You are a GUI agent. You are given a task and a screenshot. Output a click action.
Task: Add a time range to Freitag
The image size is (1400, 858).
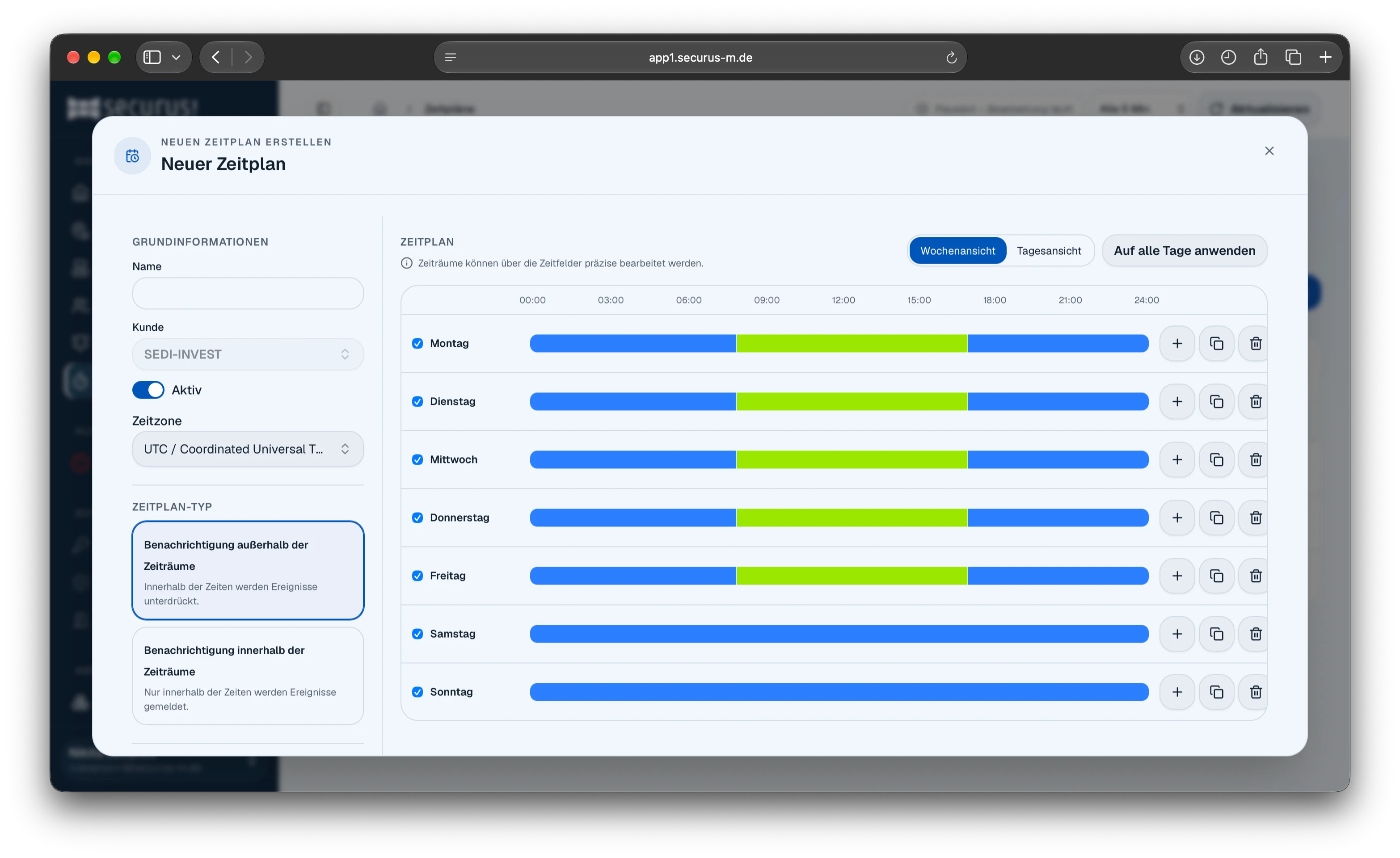tap(1177, 576)
